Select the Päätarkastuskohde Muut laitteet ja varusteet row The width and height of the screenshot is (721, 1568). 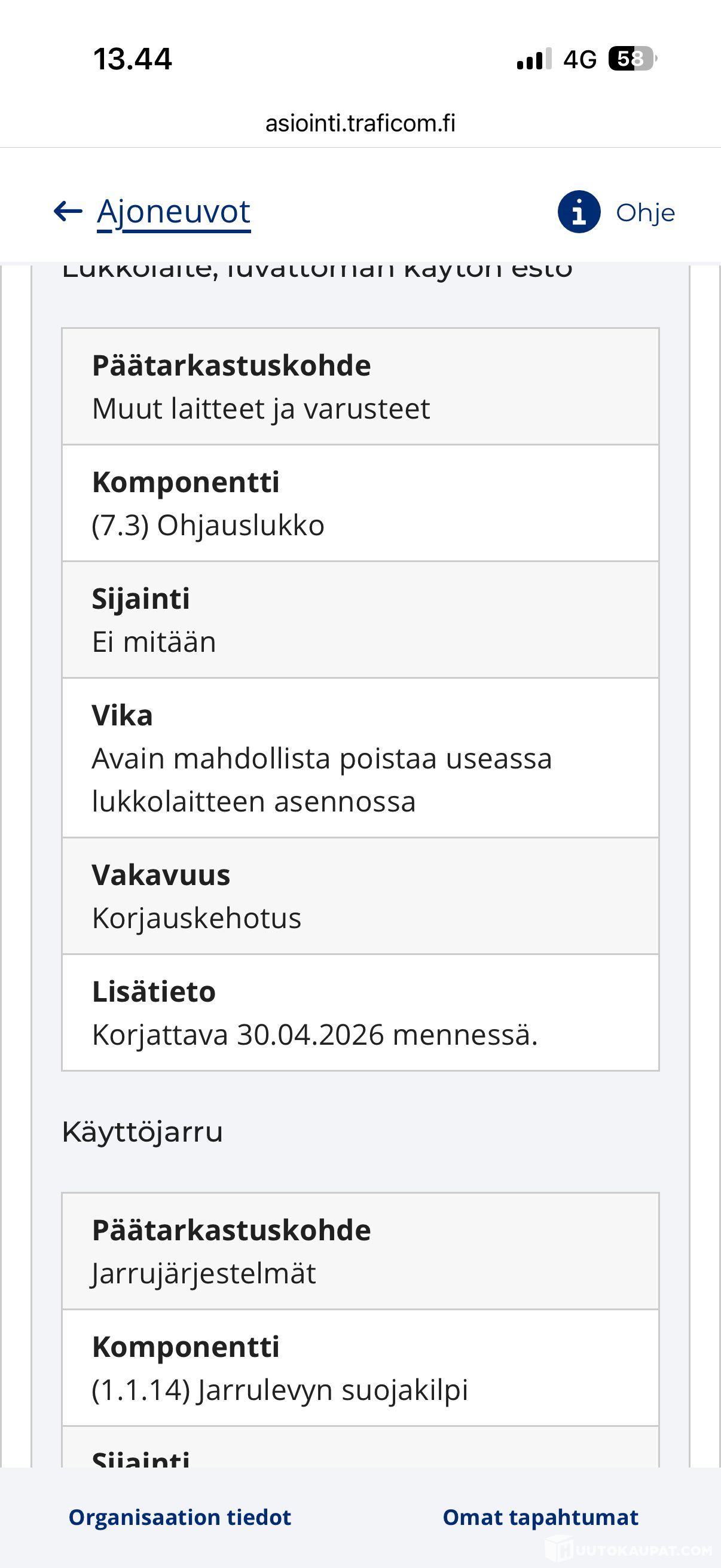click(360, 386)
